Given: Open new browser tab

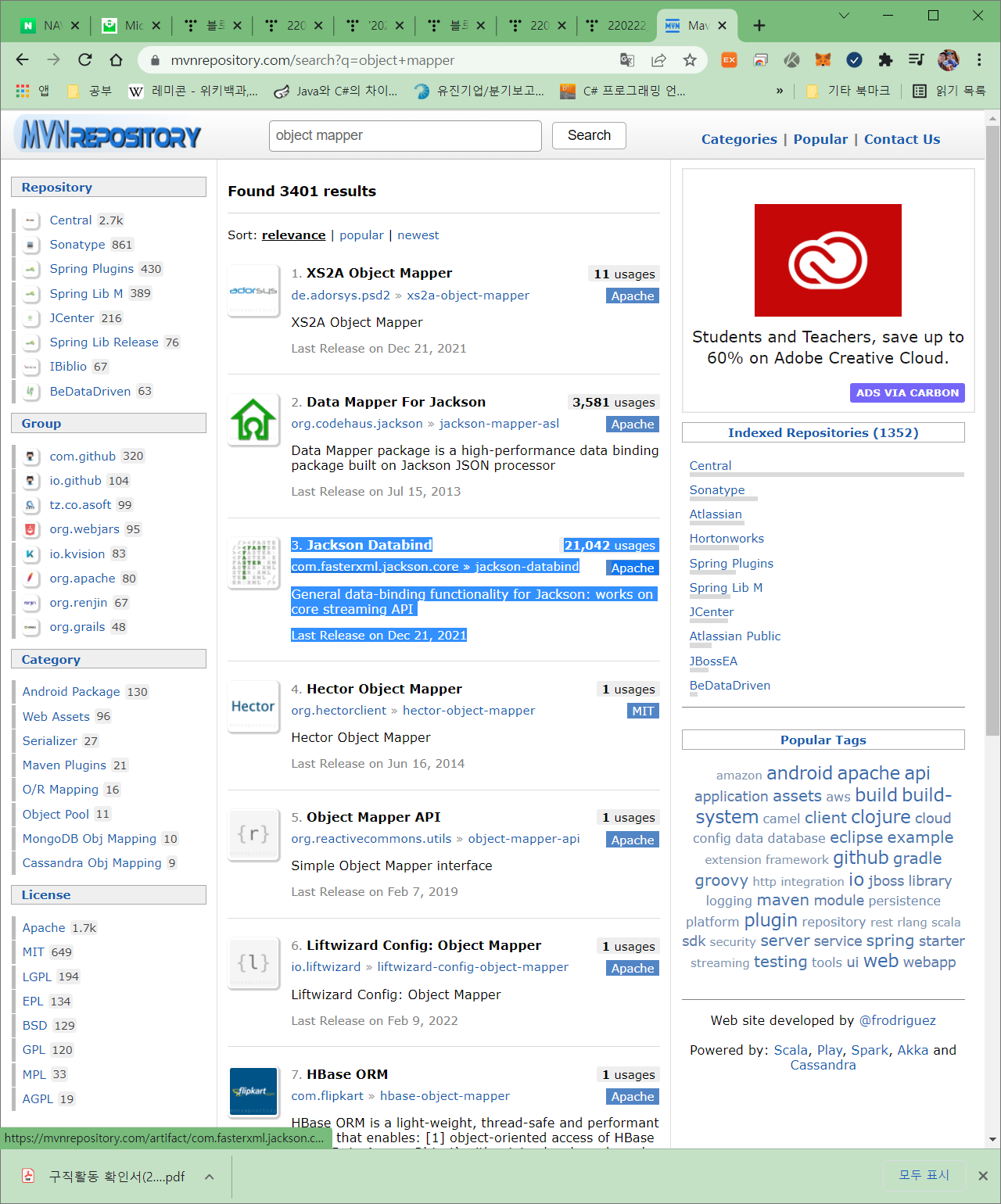Looking at the screenshot, I should point(759,26).
